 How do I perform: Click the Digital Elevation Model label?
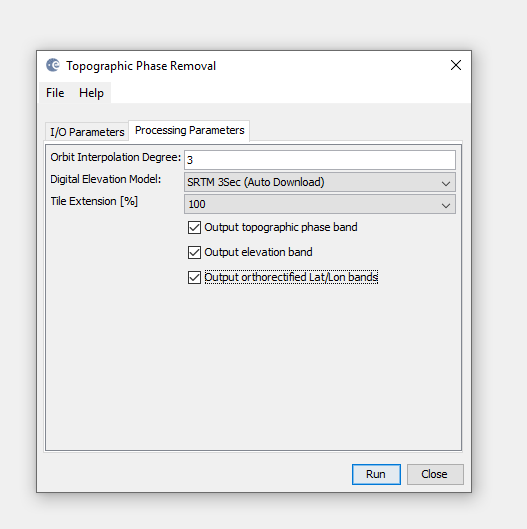(106, 179)
